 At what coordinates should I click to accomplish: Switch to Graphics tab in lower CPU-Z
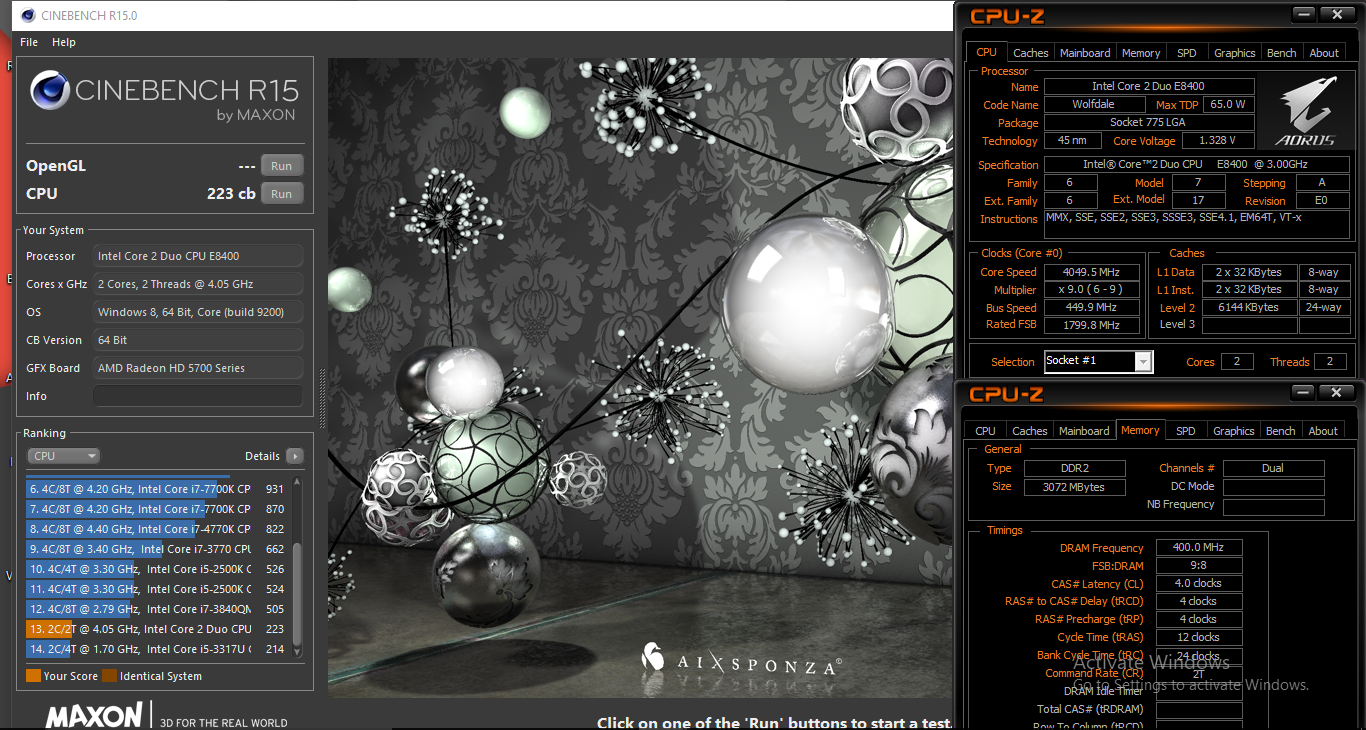(1233, 431)
